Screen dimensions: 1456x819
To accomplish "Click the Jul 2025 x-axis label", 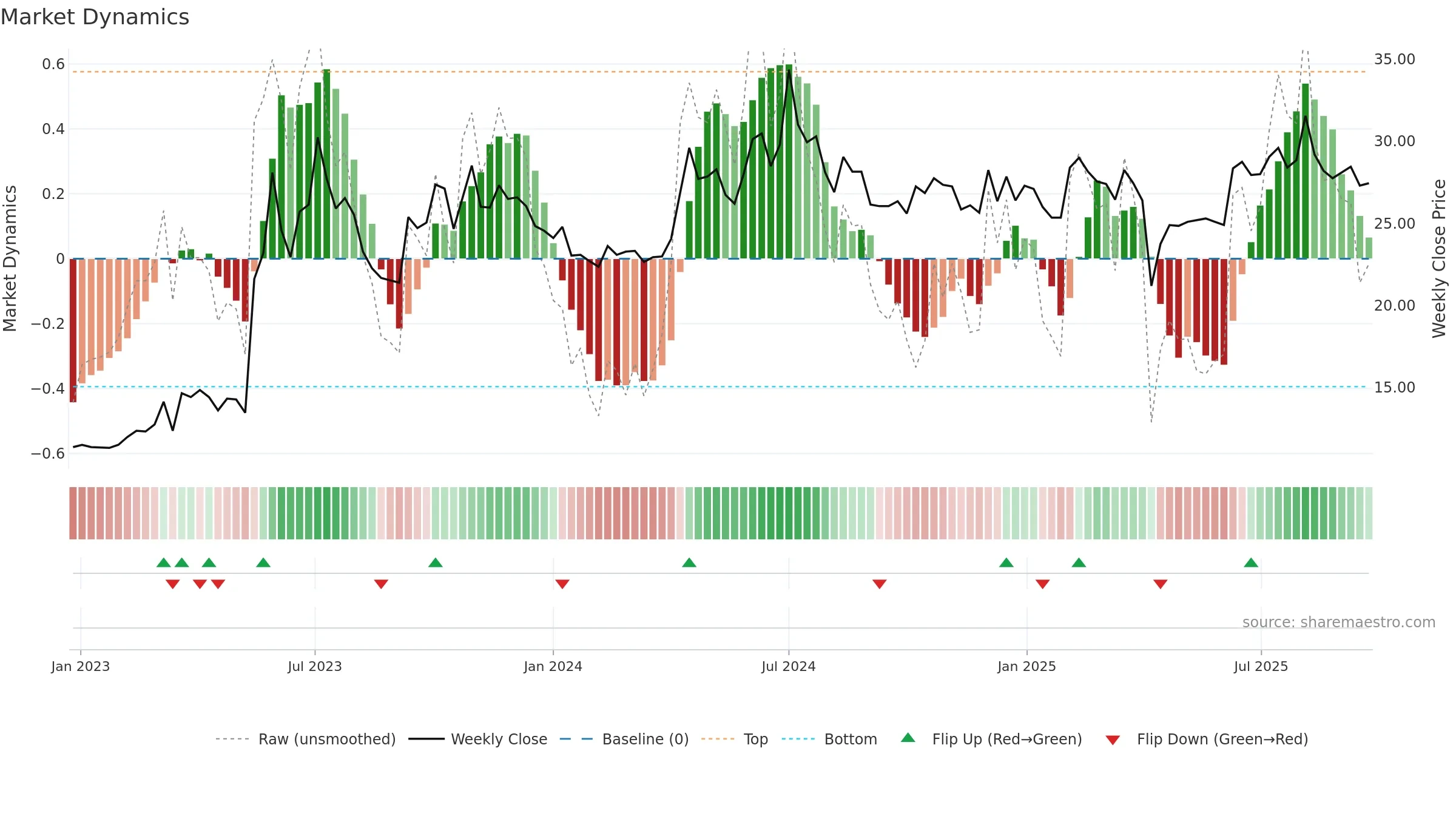I will [x=1261, y=666].
